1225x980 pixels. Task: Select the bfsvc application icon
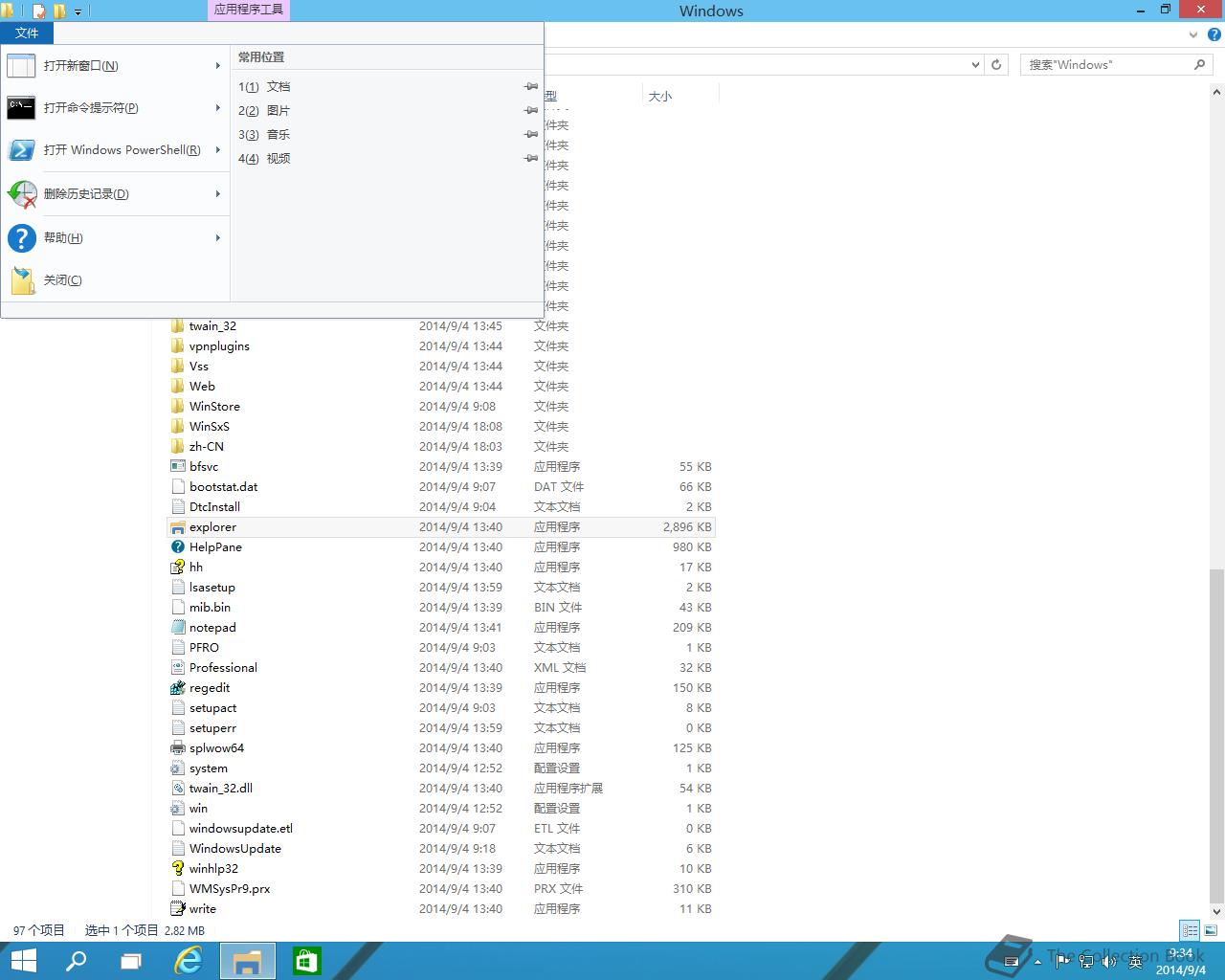tap(177, 467)
